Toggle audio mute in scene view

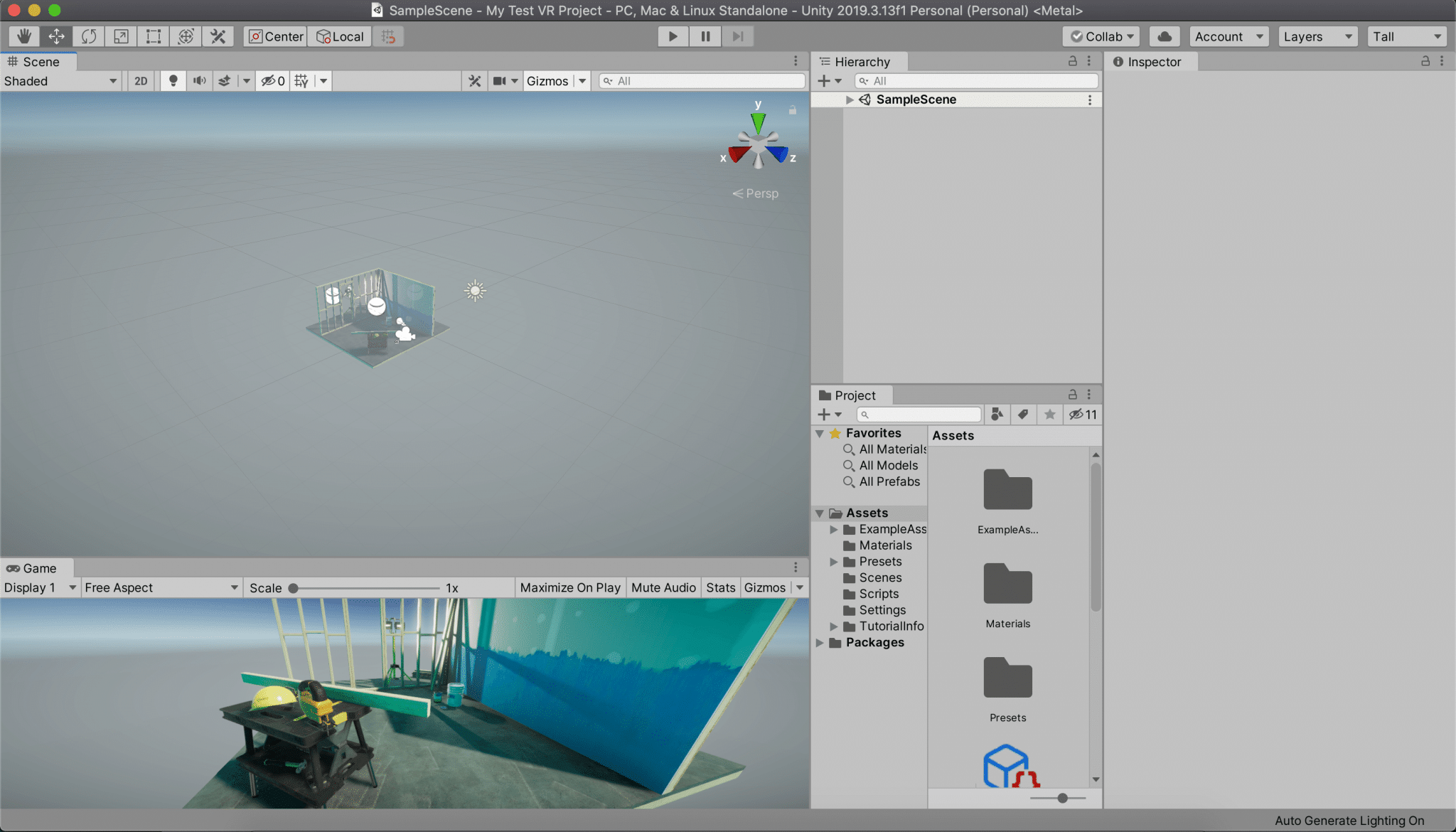pos(199,81)
